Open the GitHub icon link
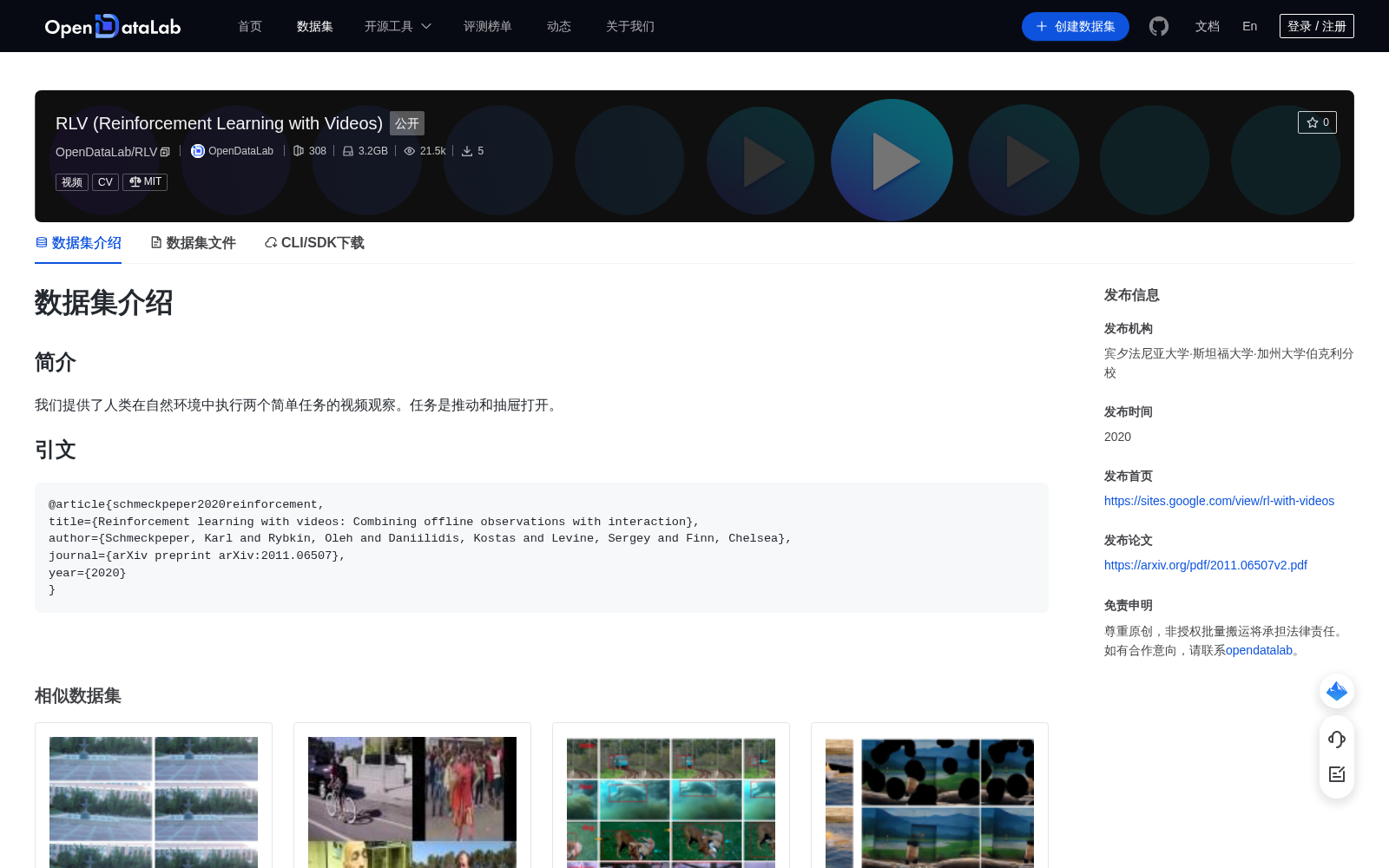 1159,26
